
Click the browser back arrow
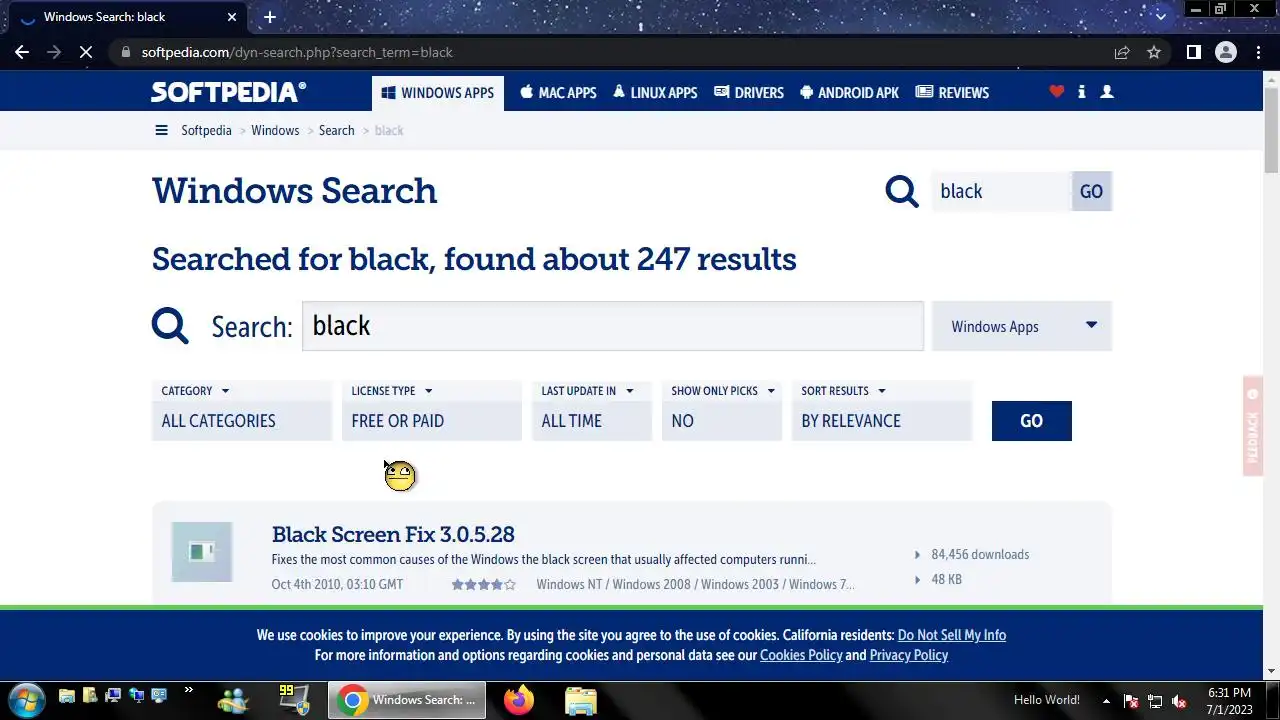pyautogui.click(x=22, y=52)
